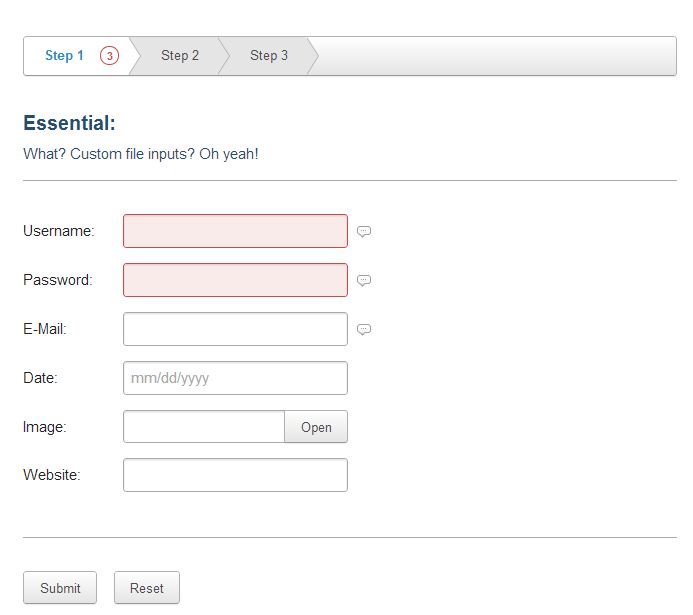The width and height of the screenshot is (693, 615).
Task: Open the Step 3 tab
Action: click(x=269, y=56)
